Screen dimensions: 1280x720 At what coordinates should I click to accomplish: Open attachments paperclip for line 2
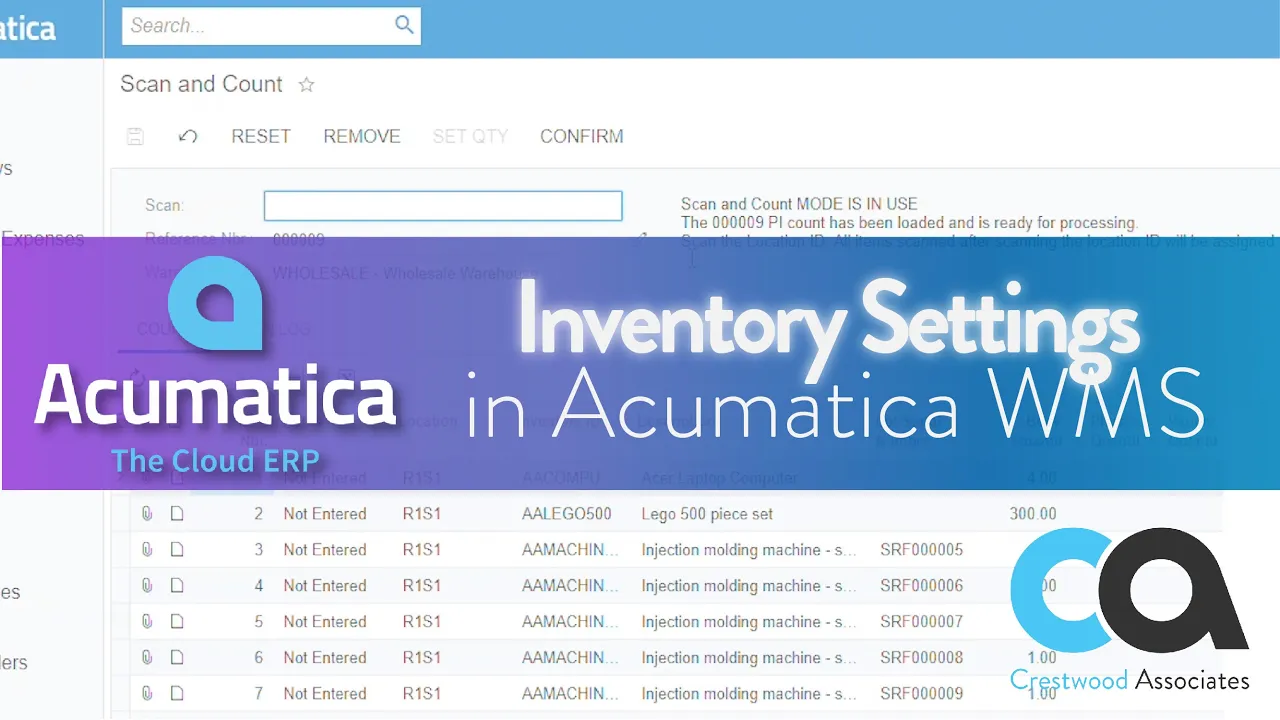pyautogui.click(x=147, y=514)
